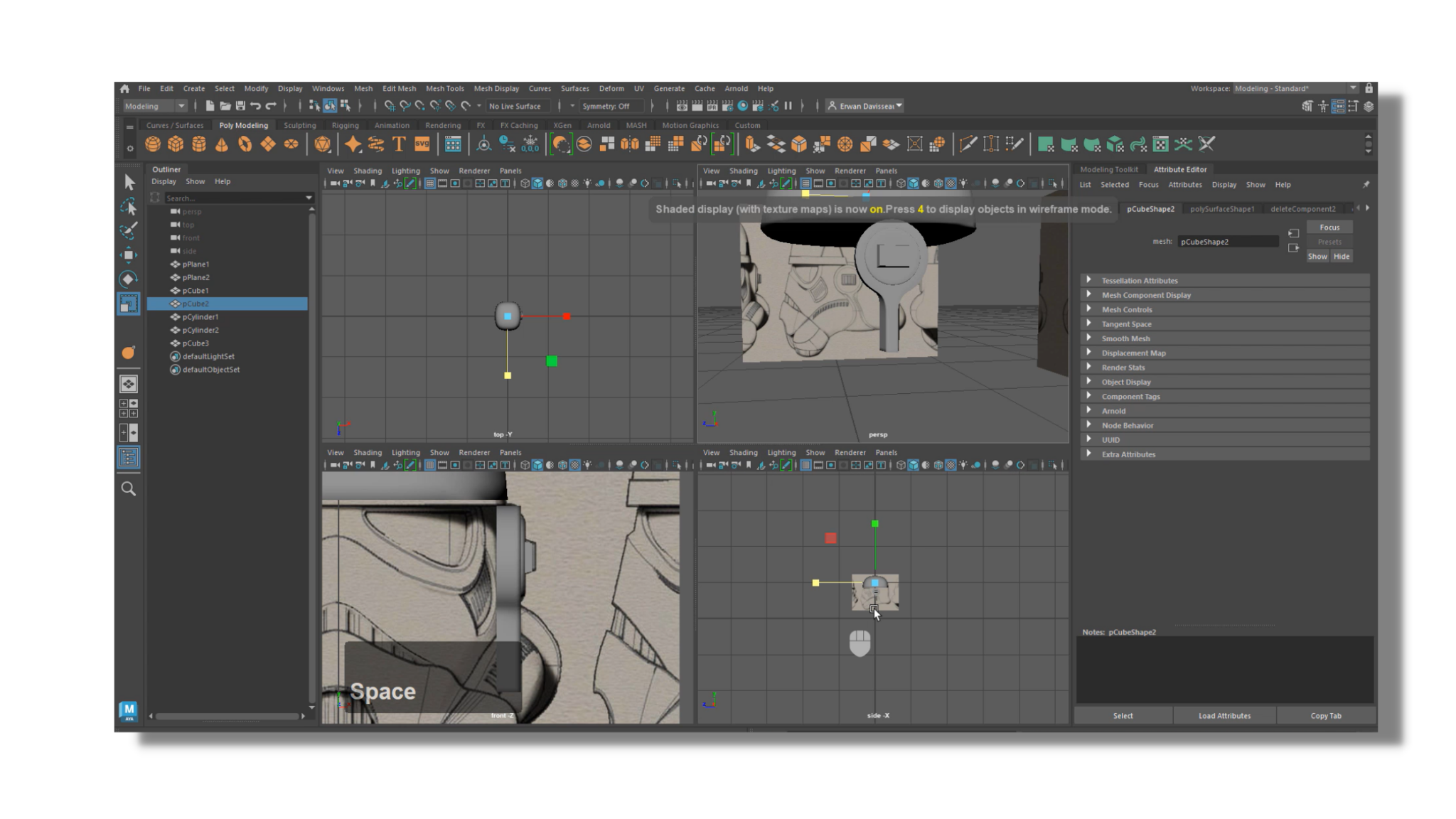Click the SVG shelf icon
Image resolution: width=1456 pixels, height=819 pixels.
click(x=422, y=144)
